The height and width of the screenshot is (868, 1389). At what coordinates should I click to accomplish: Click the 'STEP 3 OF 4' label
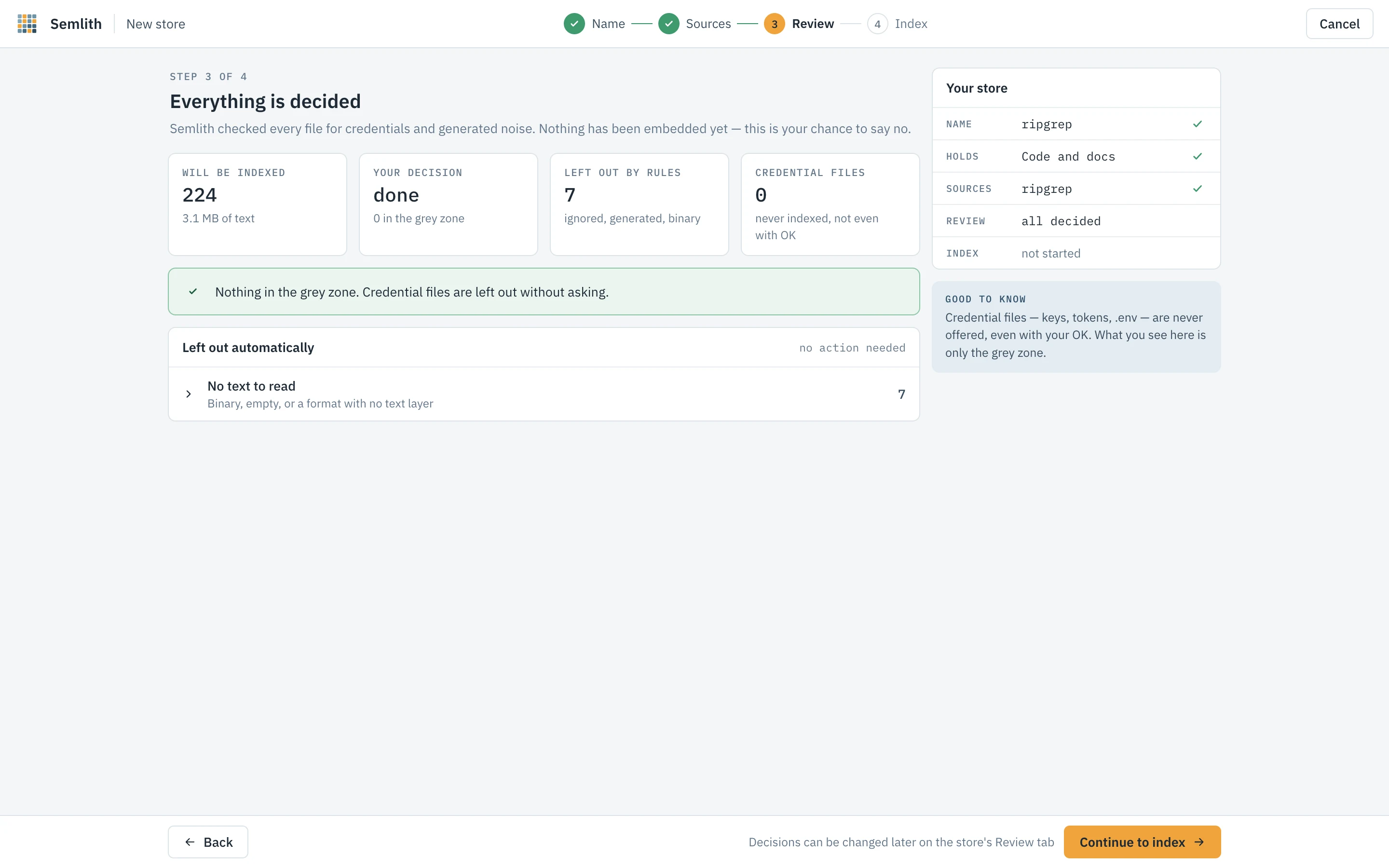[x=208, y=76]
